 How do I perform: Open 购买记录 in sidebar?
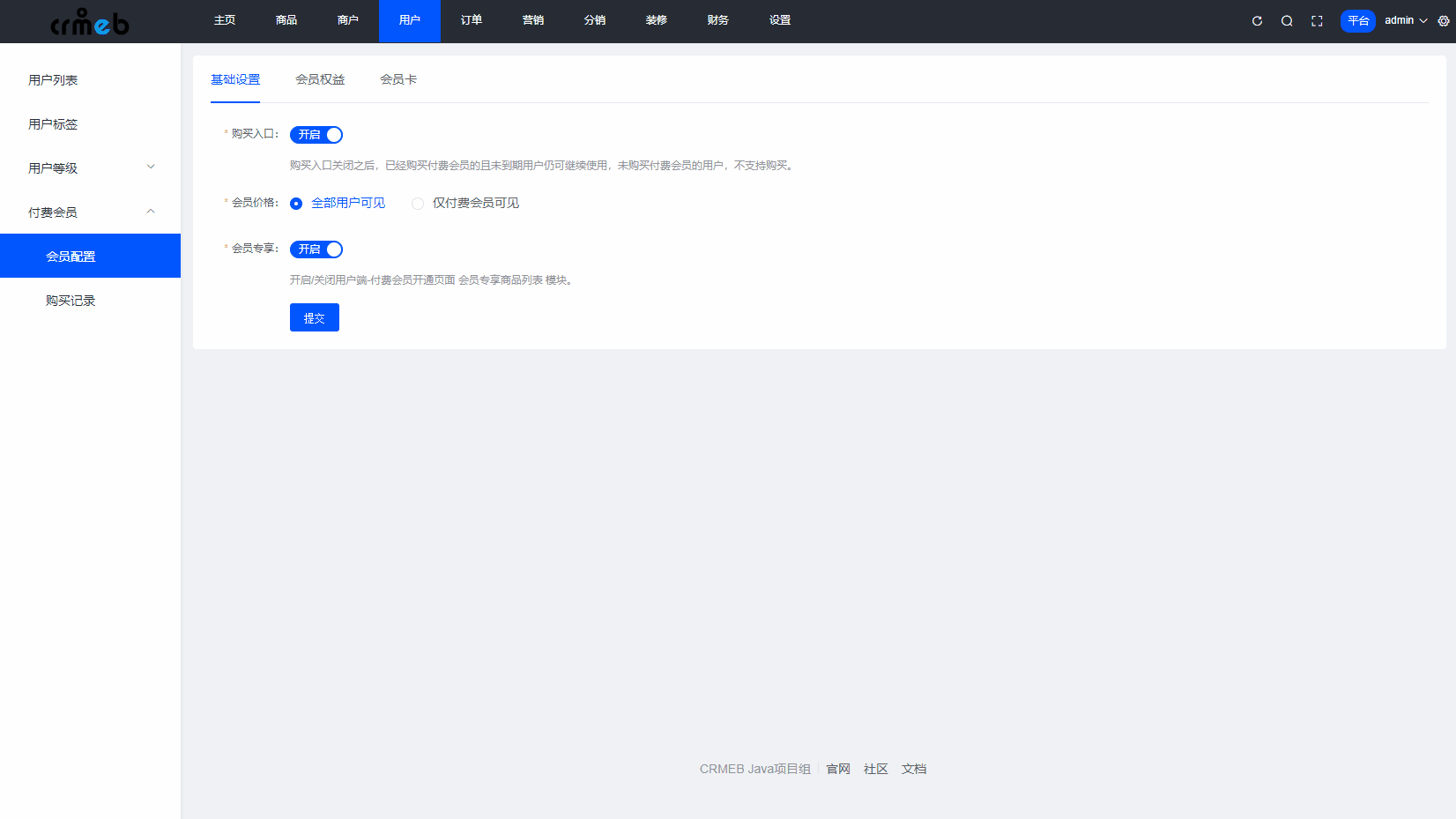(x=90, y=300)
